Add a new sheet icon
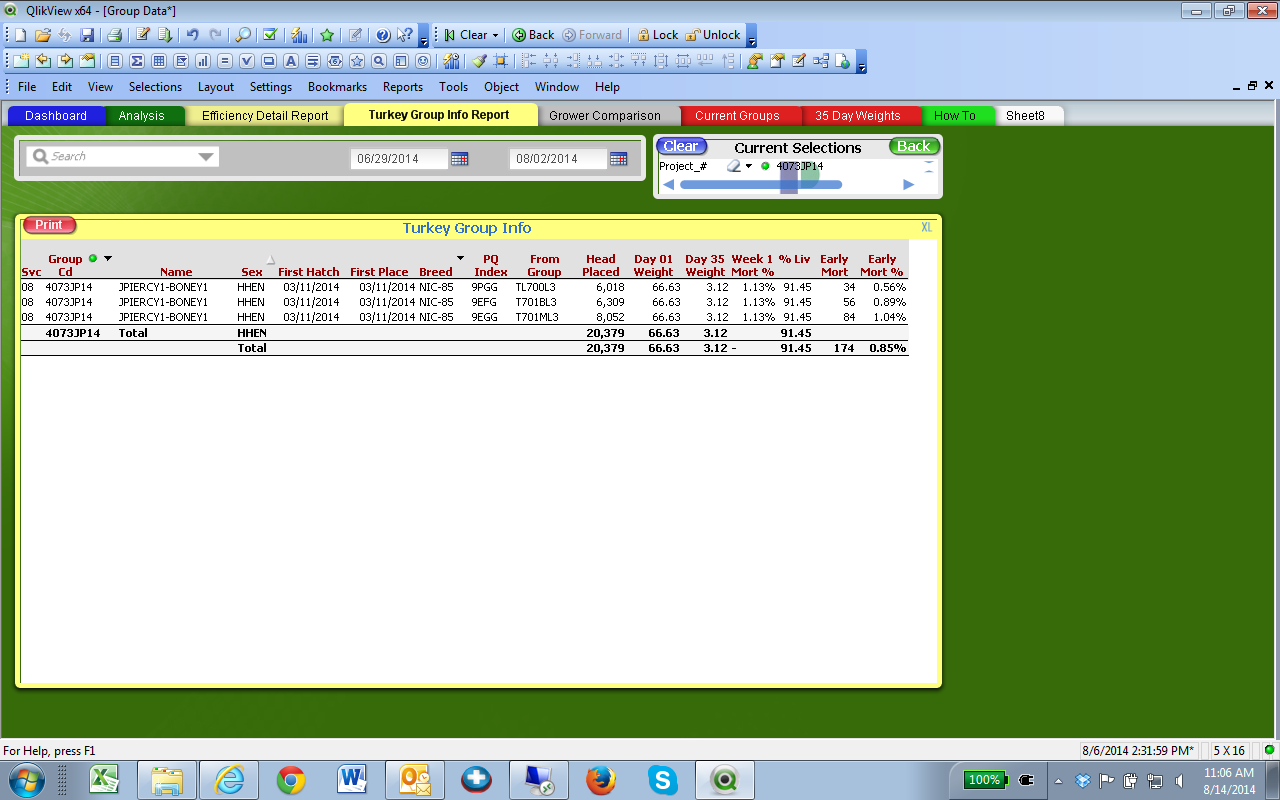Viewport: 1280px width, 800px height. pos(21,61)
